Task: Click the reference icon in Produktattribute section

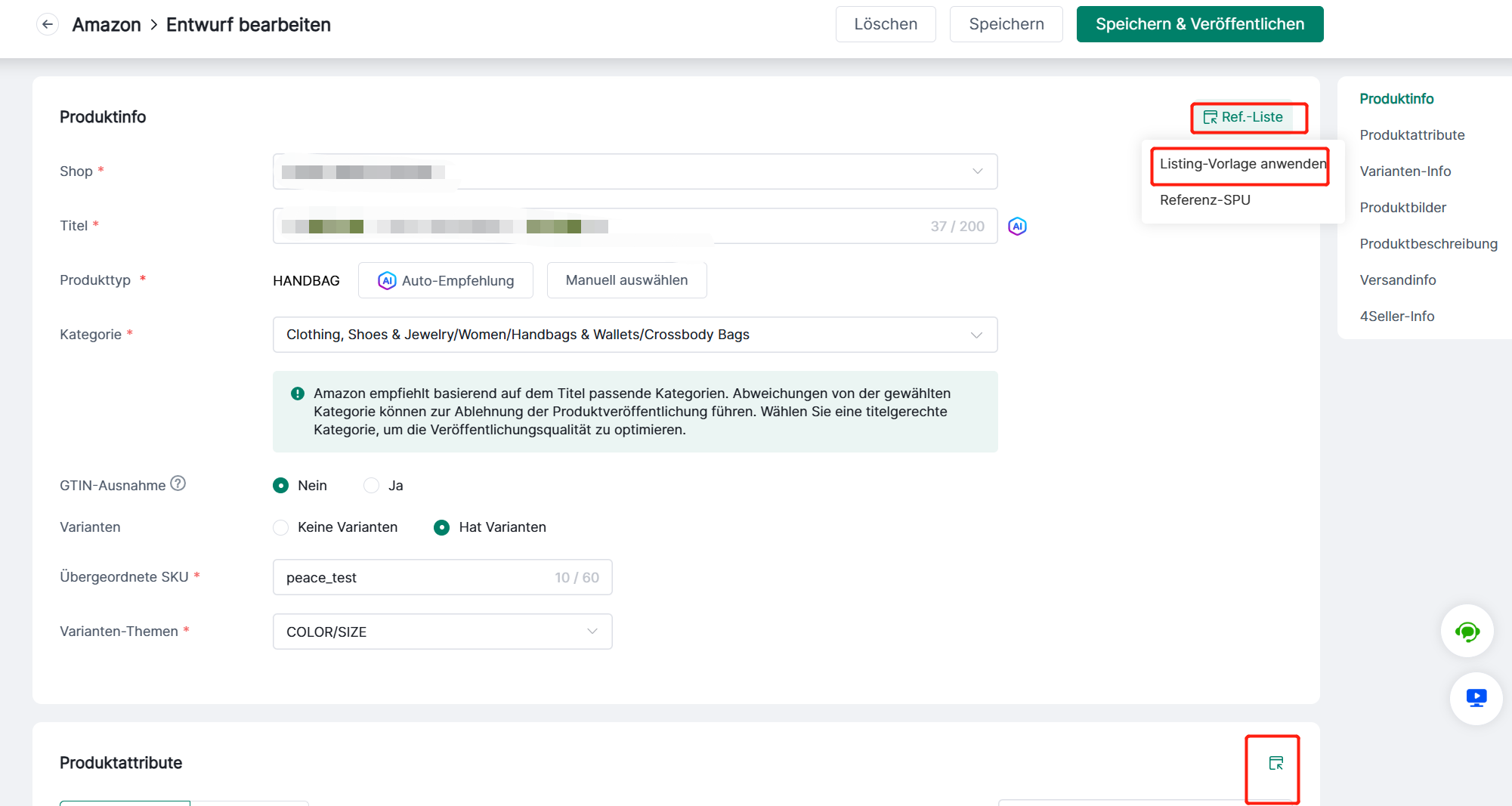Action: click(x=1275, y=764)
